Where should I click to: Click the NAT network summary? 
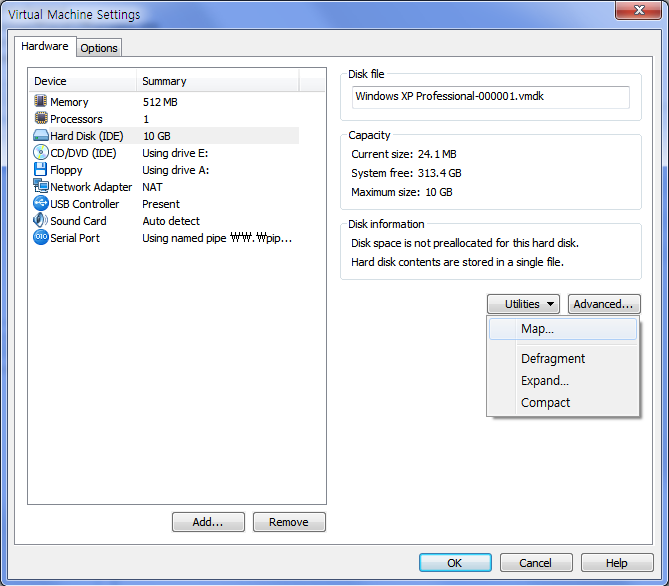click(152, 187)
